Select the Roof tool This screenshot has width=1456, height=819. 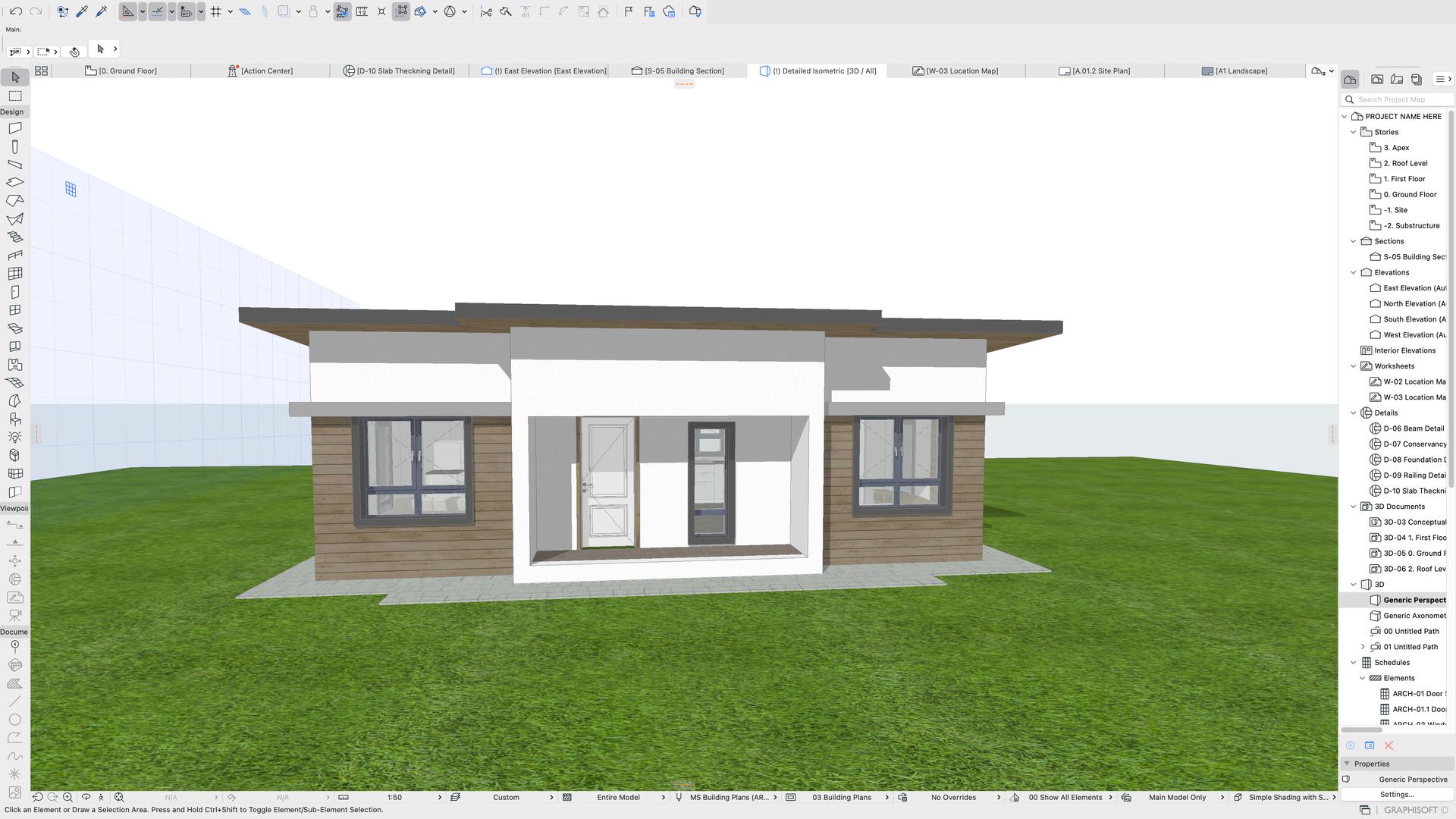pyautogui.click(x=14, y=201)
